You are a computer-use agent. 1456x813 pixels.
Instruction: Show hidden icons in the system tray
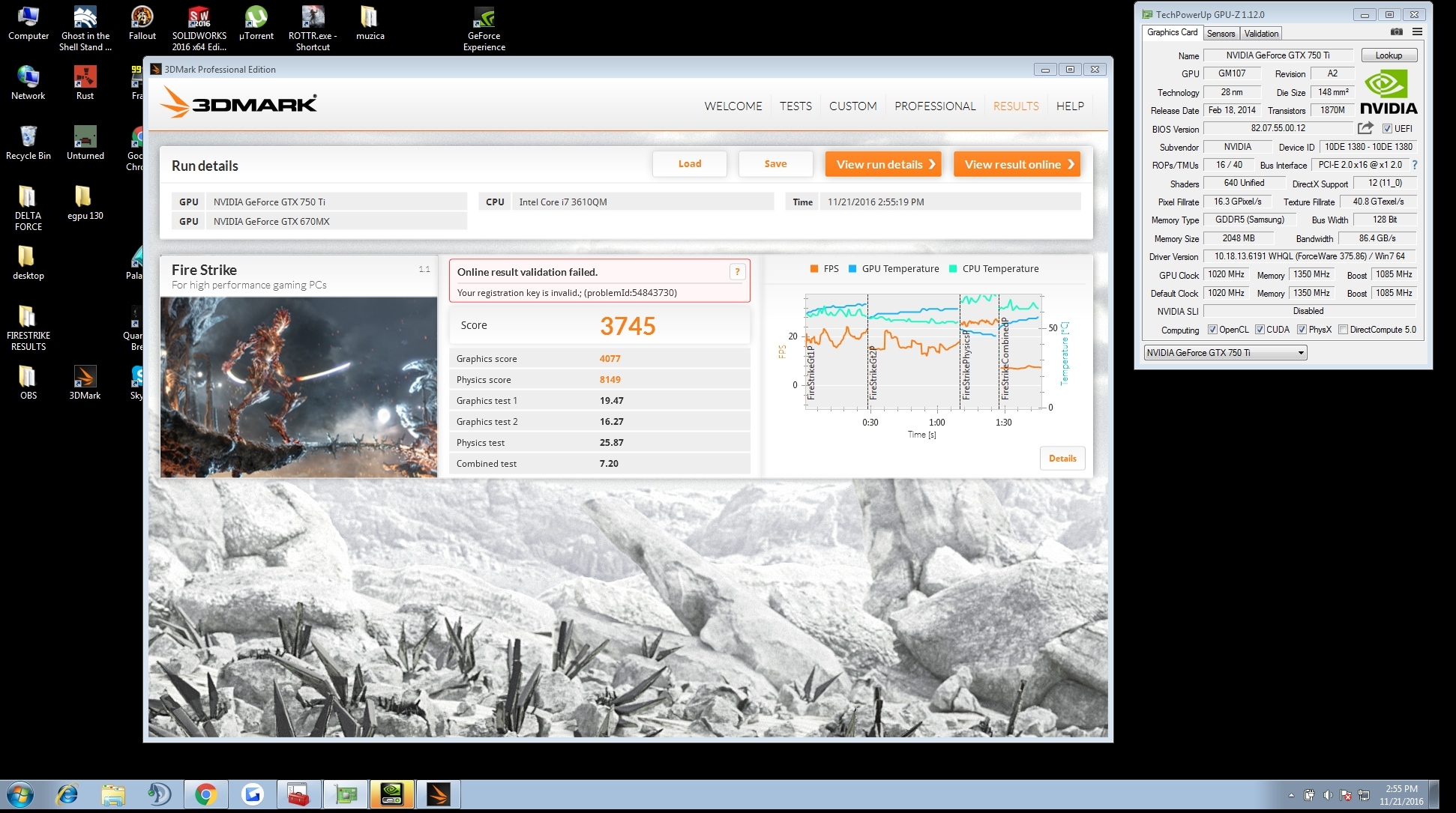point(1291,795)
